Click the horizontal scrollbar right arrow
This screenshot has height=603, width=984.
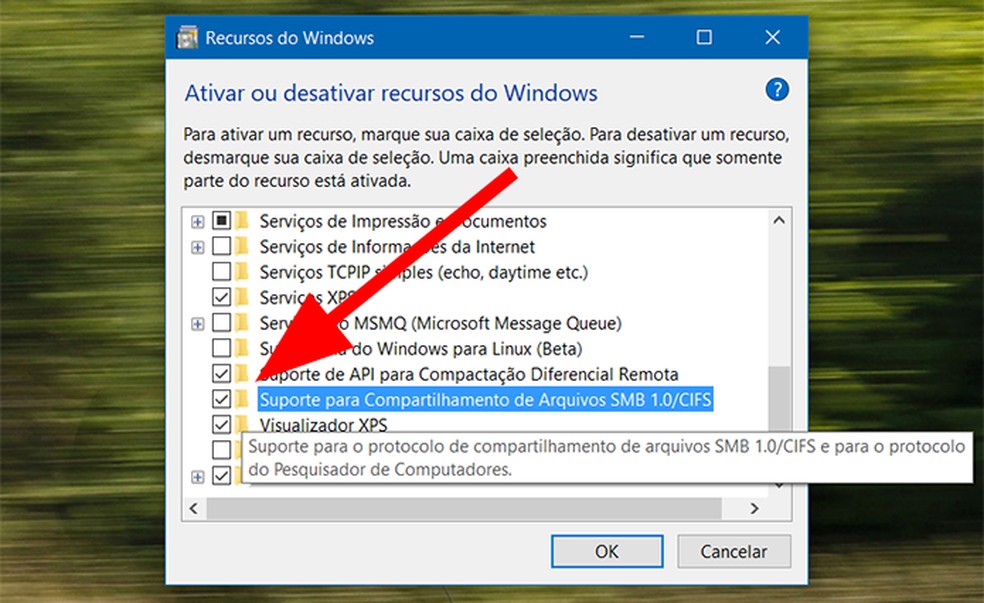click(x=754, y=508)
